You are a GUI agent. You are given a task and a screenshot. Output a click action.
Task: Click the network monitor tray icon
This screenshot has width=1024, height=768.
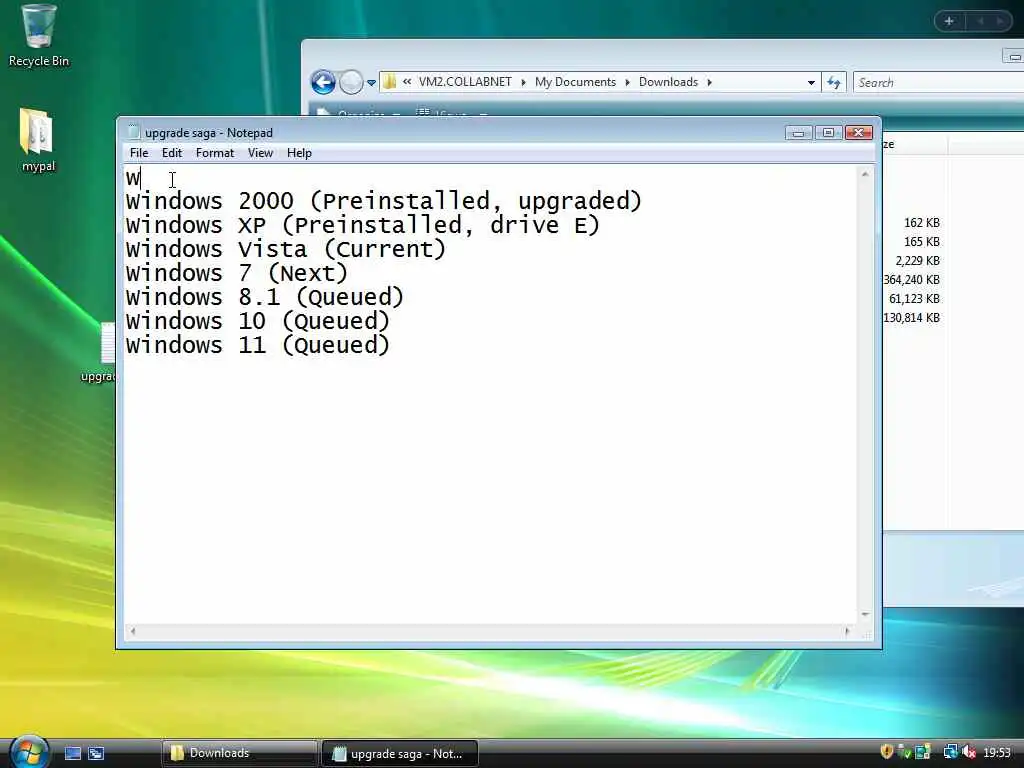(x=923, y=752)
